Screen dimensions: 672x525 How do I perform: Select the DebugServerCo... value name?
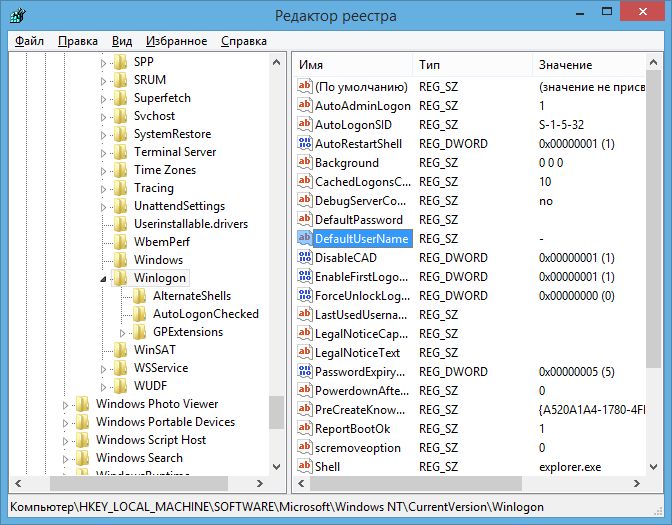pos(360,201)
